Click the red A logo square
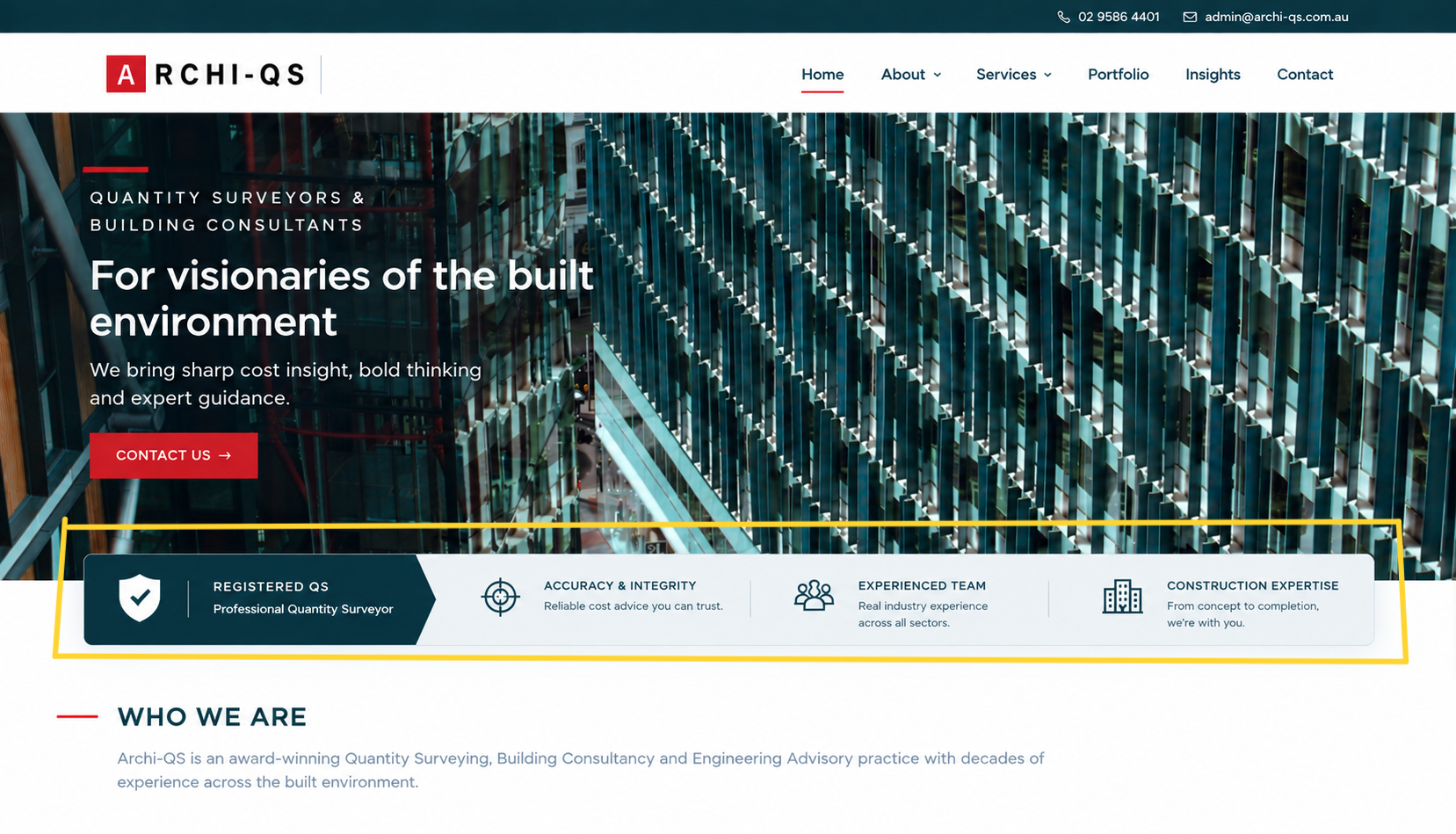 [126, 74]
